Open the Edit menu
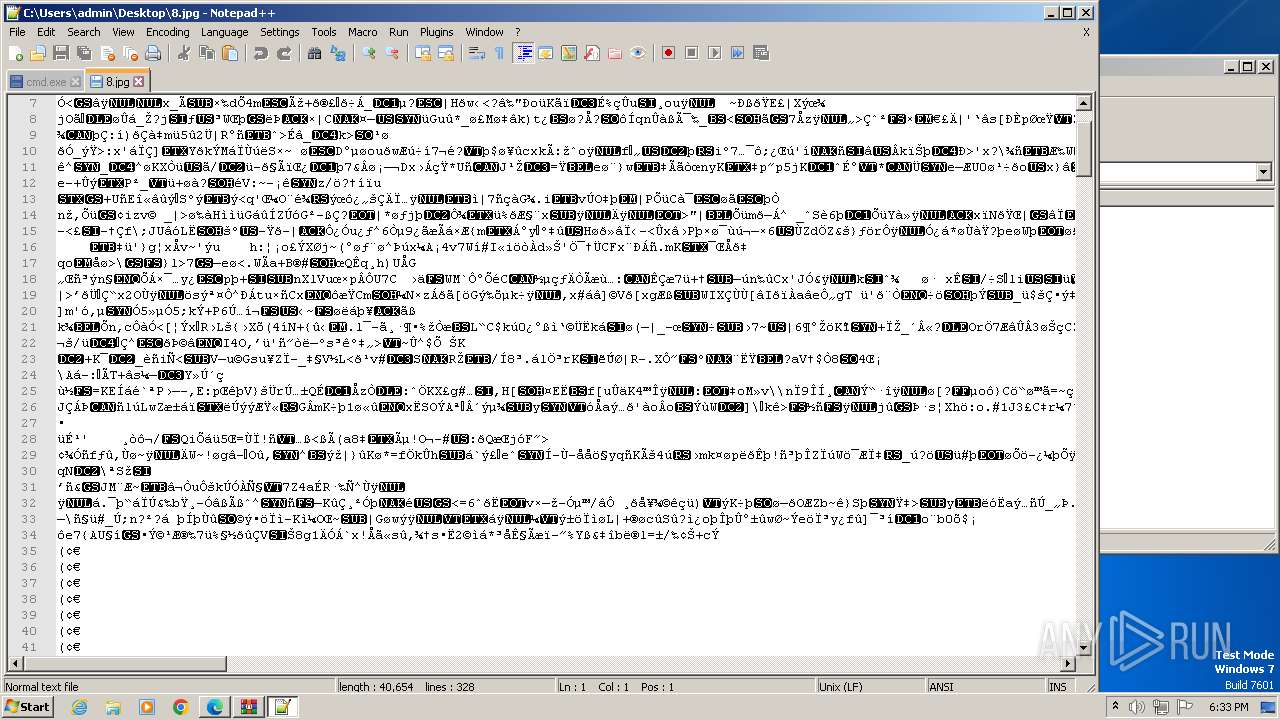 tap(46, 32)
